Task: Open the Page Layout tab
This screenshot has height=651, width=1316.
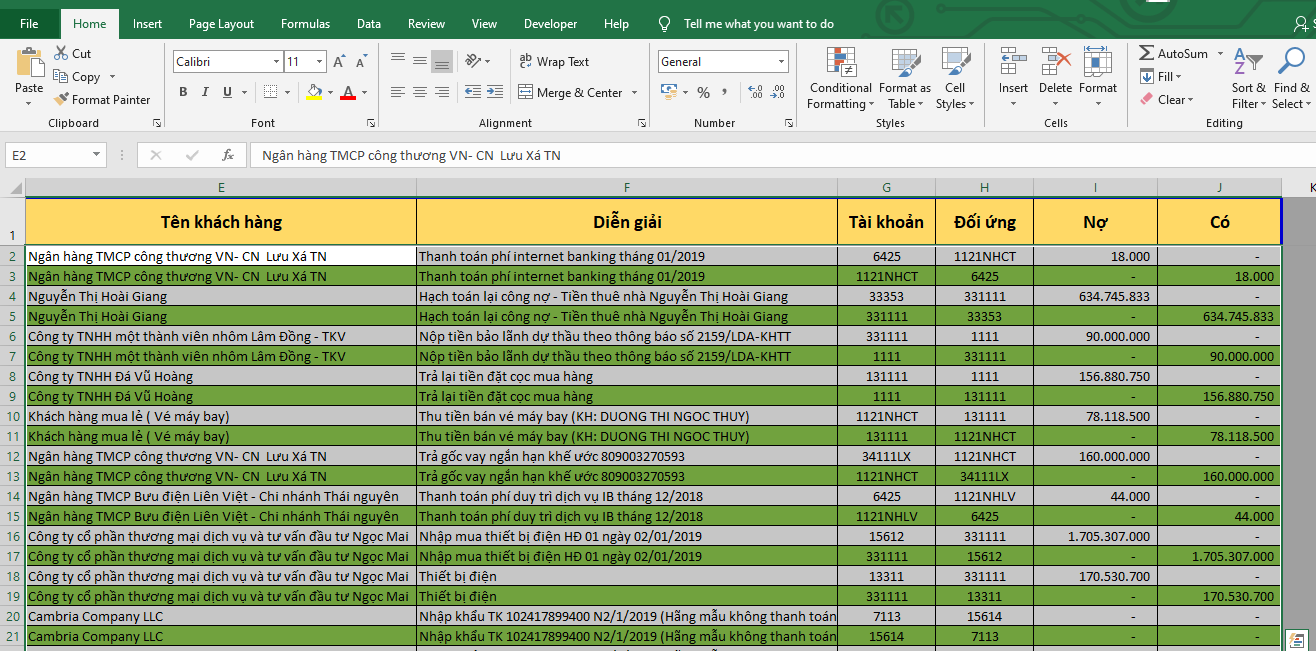Action: pyautogui.click(x=221, y=24)
